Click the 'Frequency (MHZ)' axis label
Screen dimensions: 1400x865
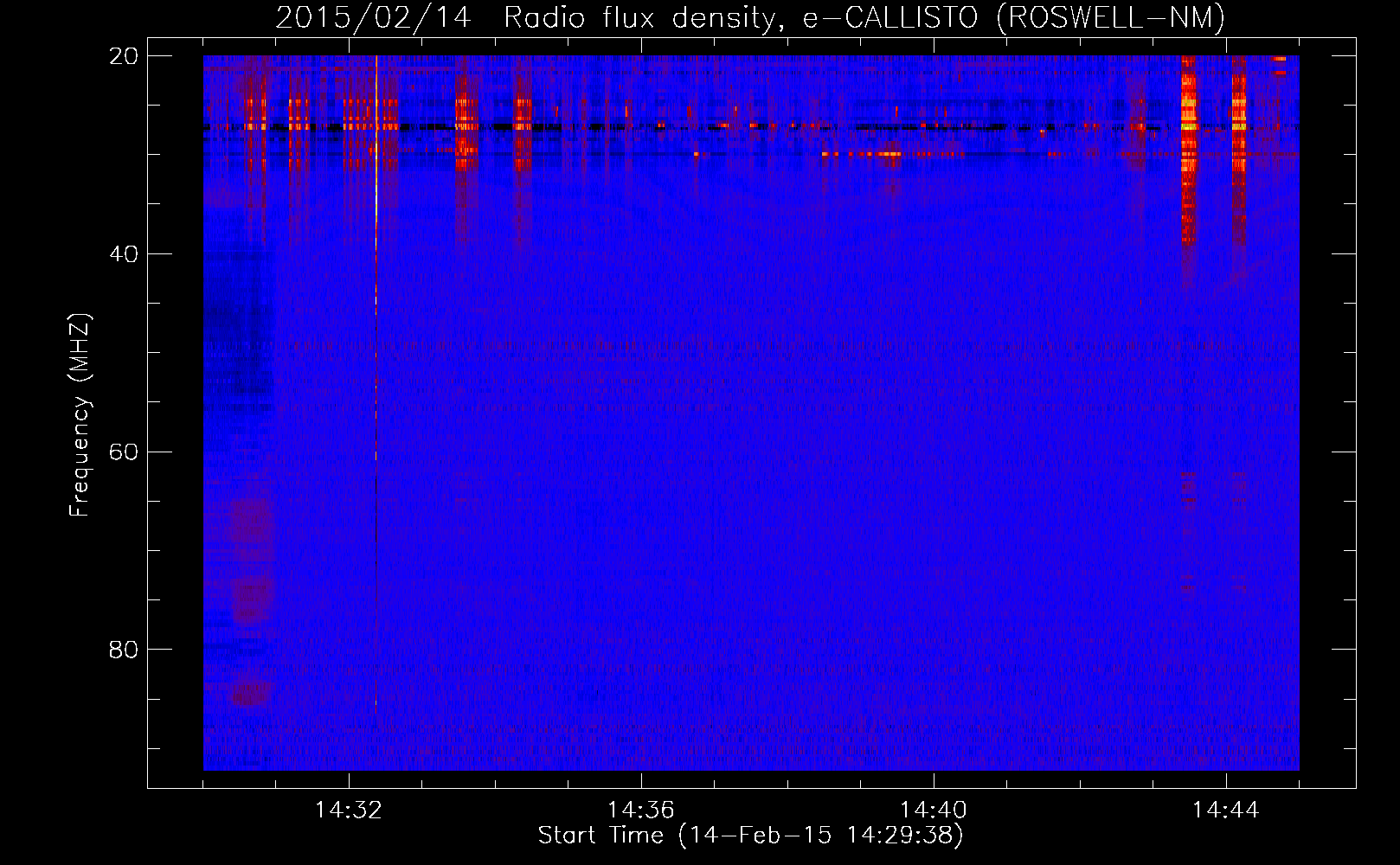pos(80,415)
